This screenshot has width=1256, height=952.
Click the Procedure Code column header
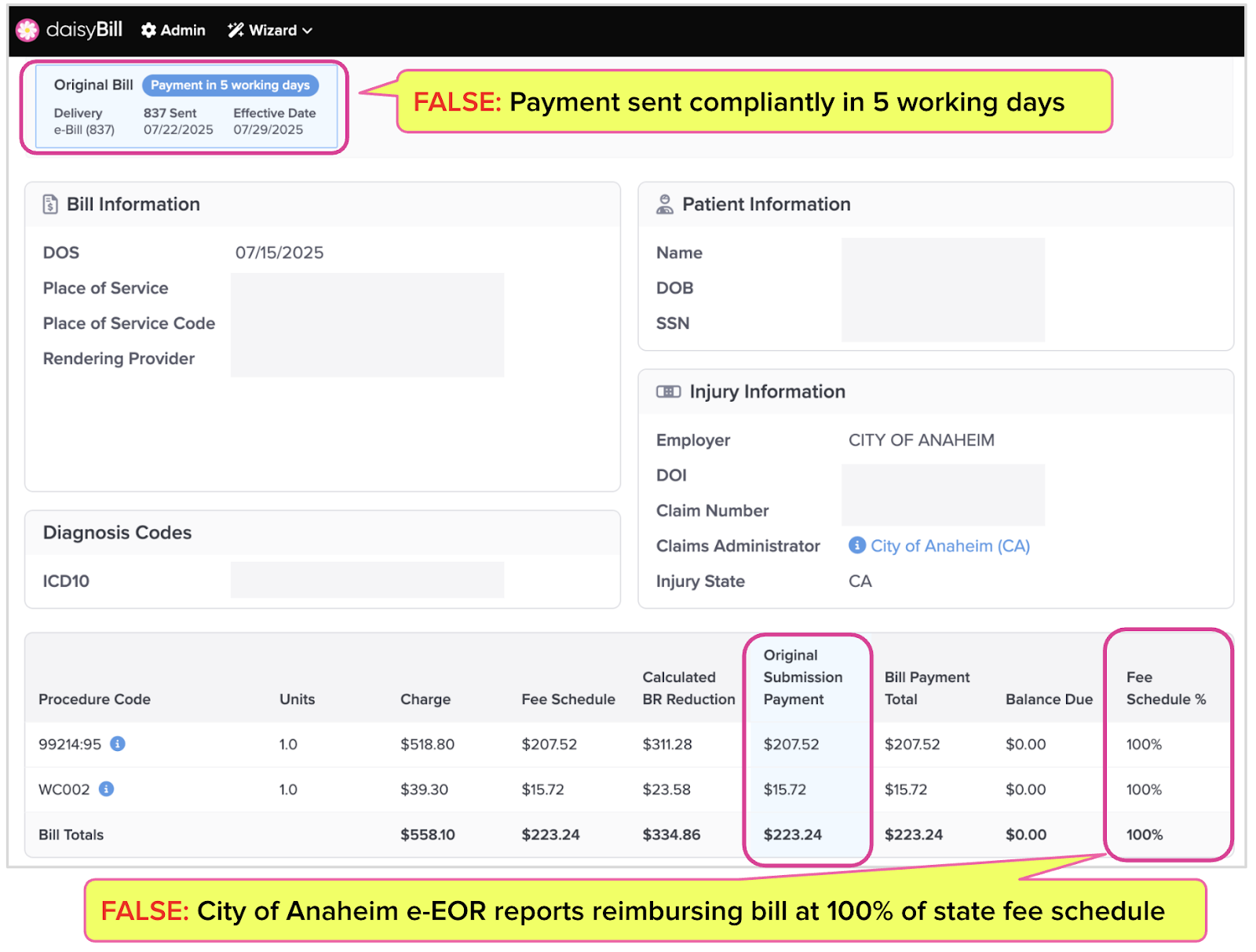[94, 699]
